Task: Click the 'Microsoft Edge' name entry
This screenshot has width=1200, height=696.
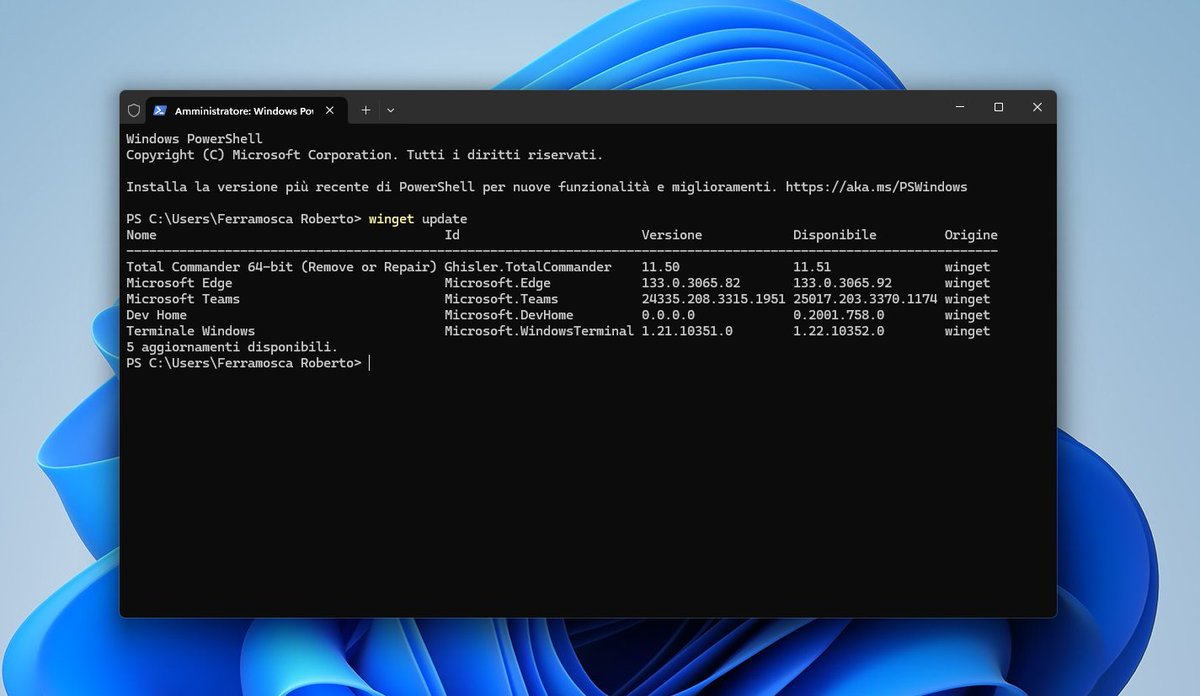Action: coord(179,283)
